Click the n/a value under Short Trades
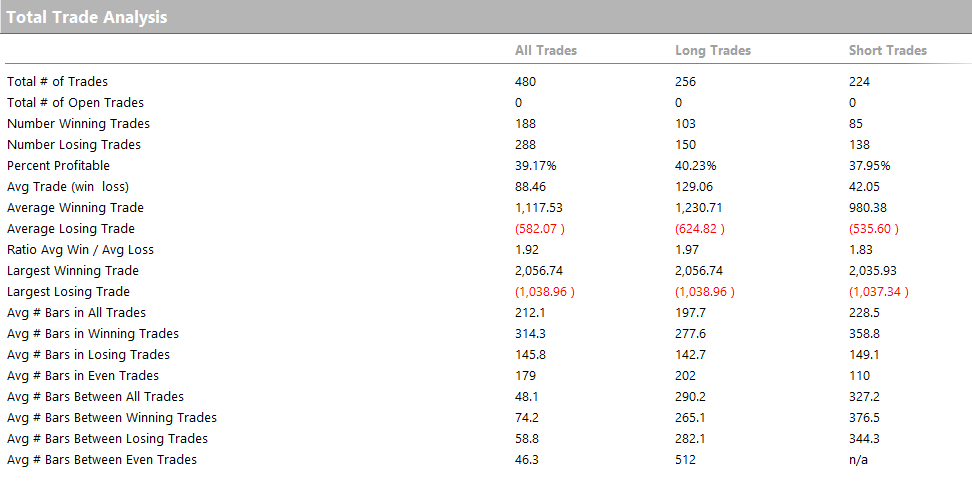Image resolution: width=972 pixels, height=494 pixels. pos(859,461)
